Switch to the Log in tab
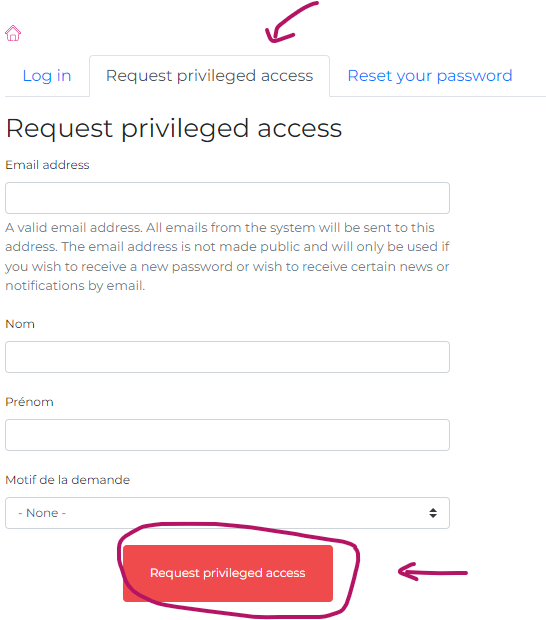The width and height of the screenshot is (546, 620). 47,76
